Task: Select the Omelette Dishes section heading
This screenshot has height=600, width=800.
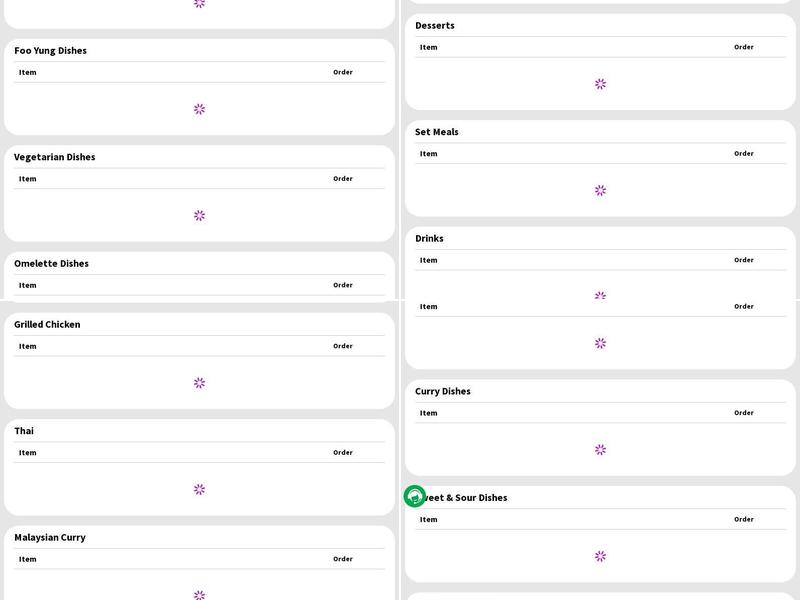Action: (51, 264)
